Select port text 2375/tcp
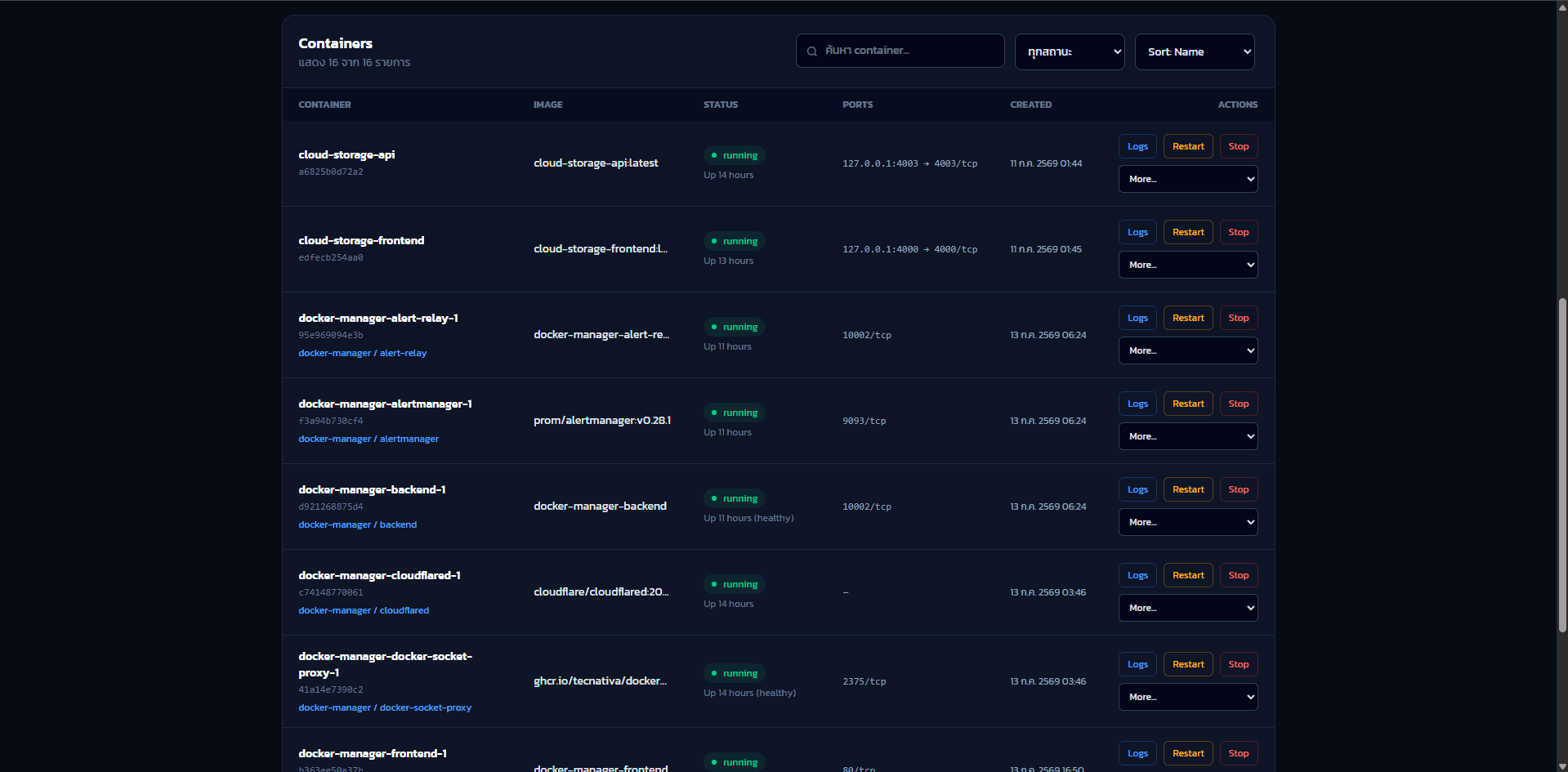Viewport: 1568px width, 772px height. click(x=864, y=681)
